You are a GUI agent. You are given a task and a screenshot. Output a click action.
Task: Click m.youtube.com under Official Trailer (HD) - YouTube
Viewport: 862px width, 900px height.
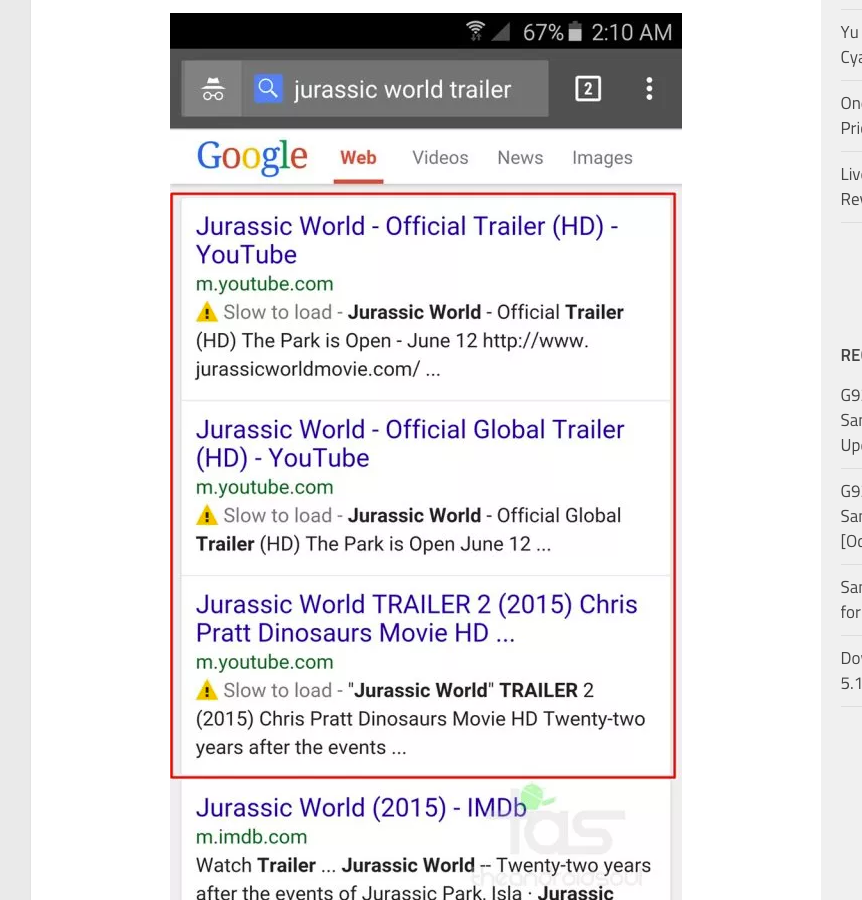pyautogui.click(x=265, y=284)
